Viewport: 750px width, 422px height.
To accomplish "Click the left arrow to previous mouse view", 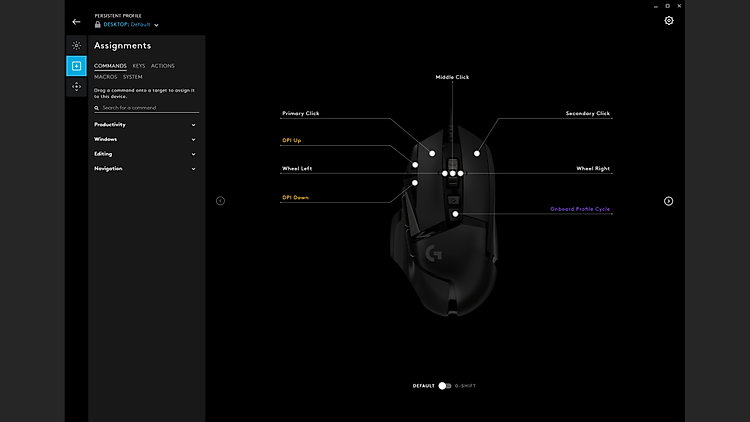I will pos(221,201).
